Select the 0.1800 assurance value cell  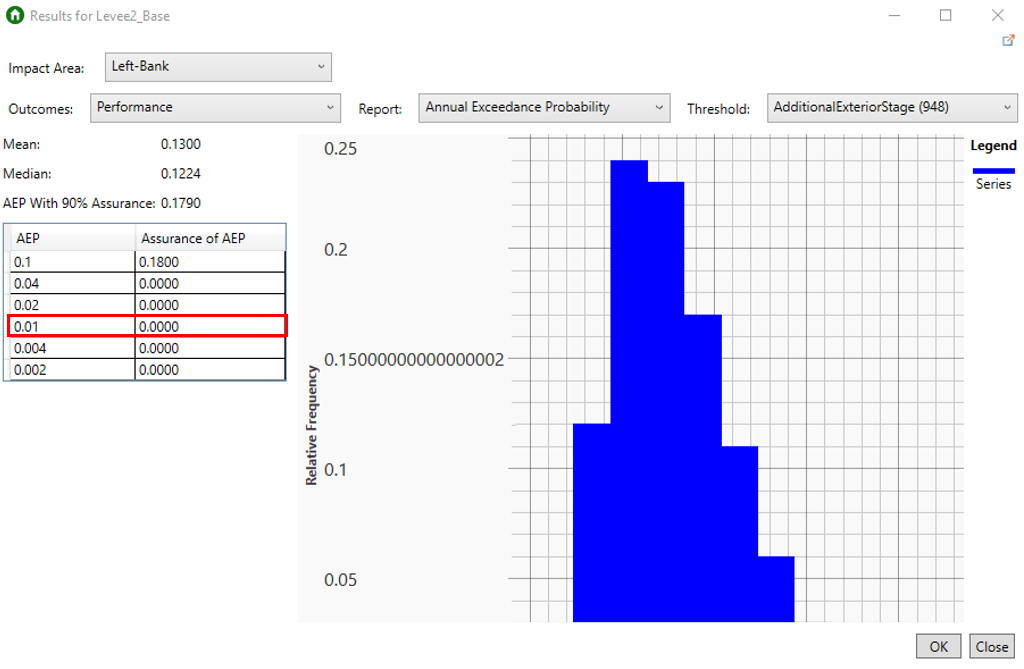click(x=210, y=261)
